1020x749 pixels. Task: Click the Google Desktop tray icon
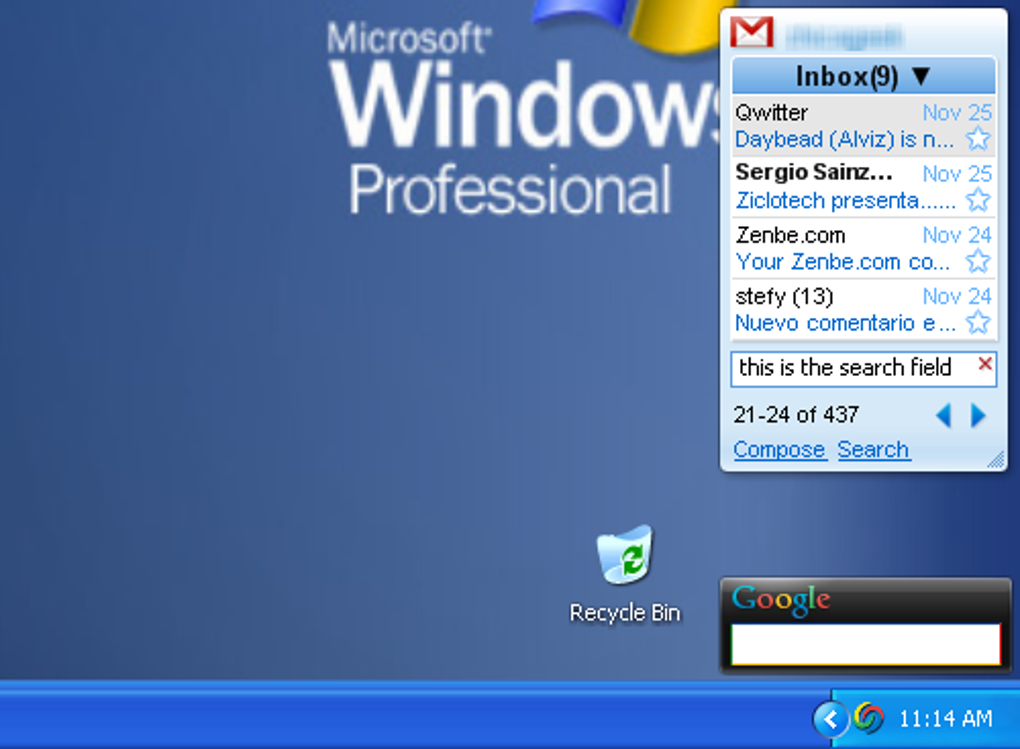click(868, 718)
